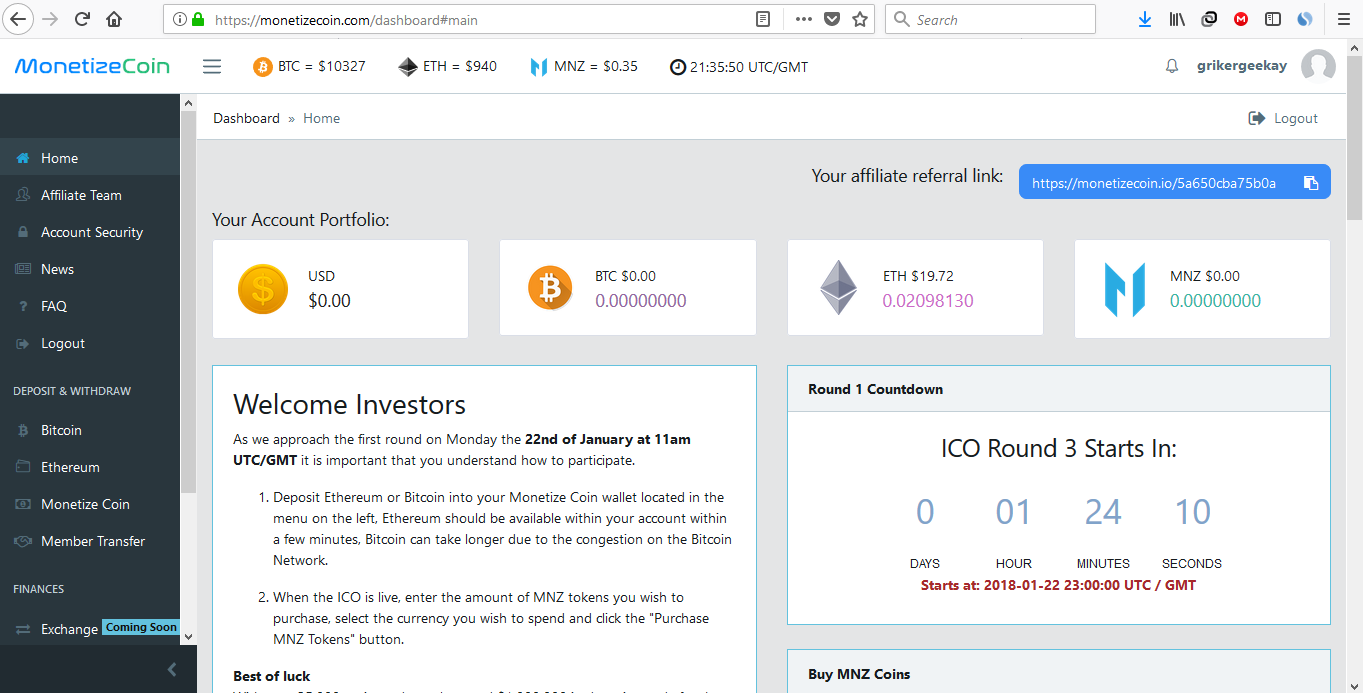Click Logout link at top right

[x=1284, y=118]
